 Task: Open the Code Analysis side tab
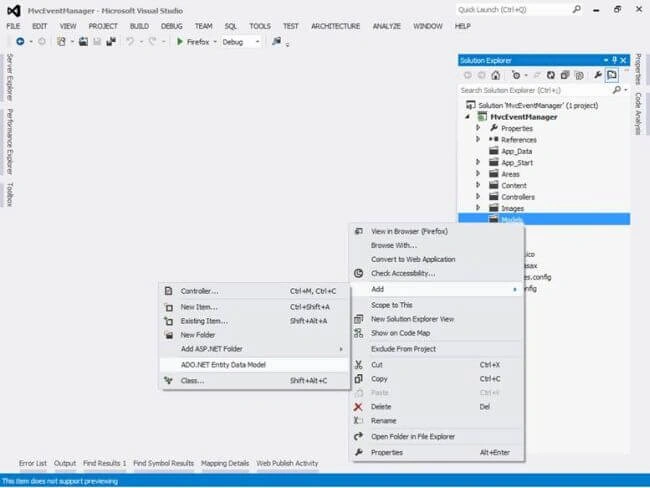click(x=638, y=114)
